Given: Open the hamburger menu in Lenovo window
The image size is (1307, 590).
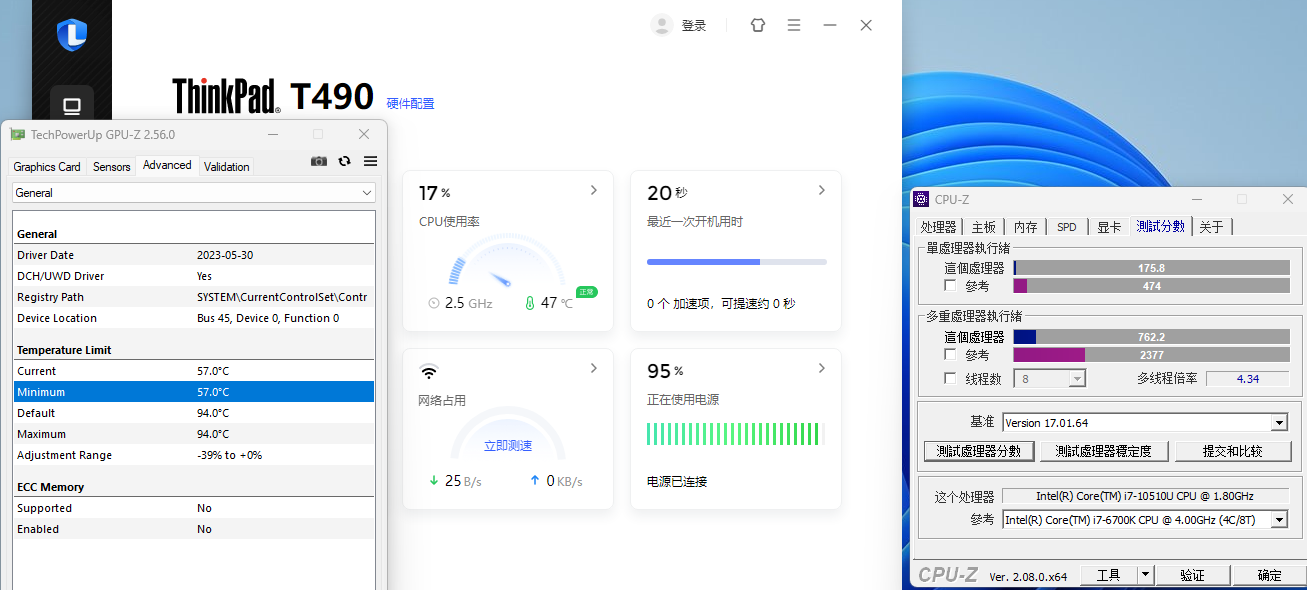Looking at the screenshot, I should point(794,25).
